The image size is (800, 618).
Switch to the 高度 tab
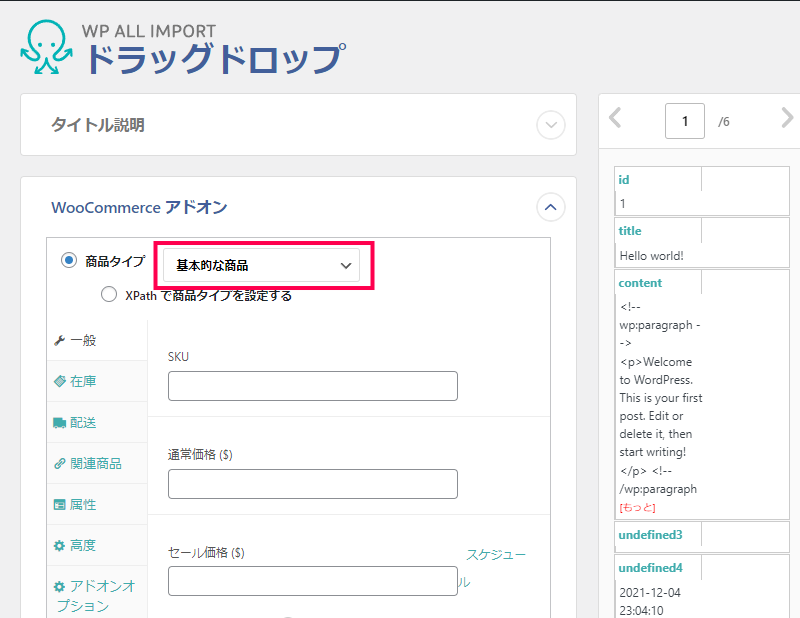(97, 546)
